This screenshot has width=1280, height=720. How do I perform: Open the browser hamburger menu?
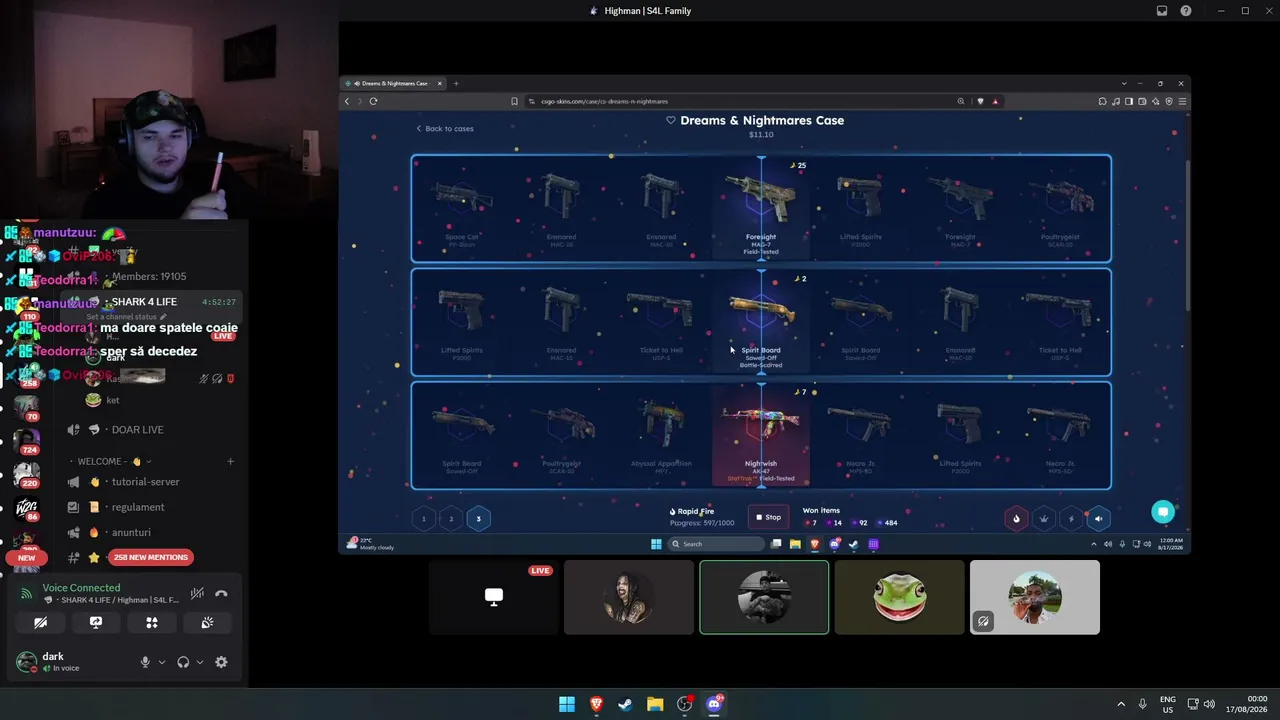coord(1182,101)
